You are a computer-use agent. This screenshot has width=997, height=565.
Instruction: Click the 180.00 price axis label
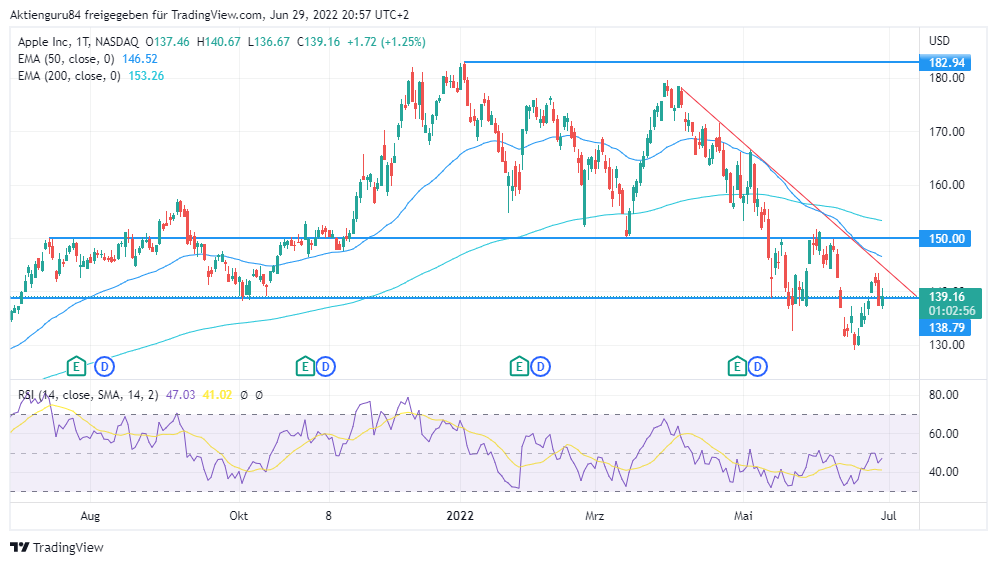947,78
